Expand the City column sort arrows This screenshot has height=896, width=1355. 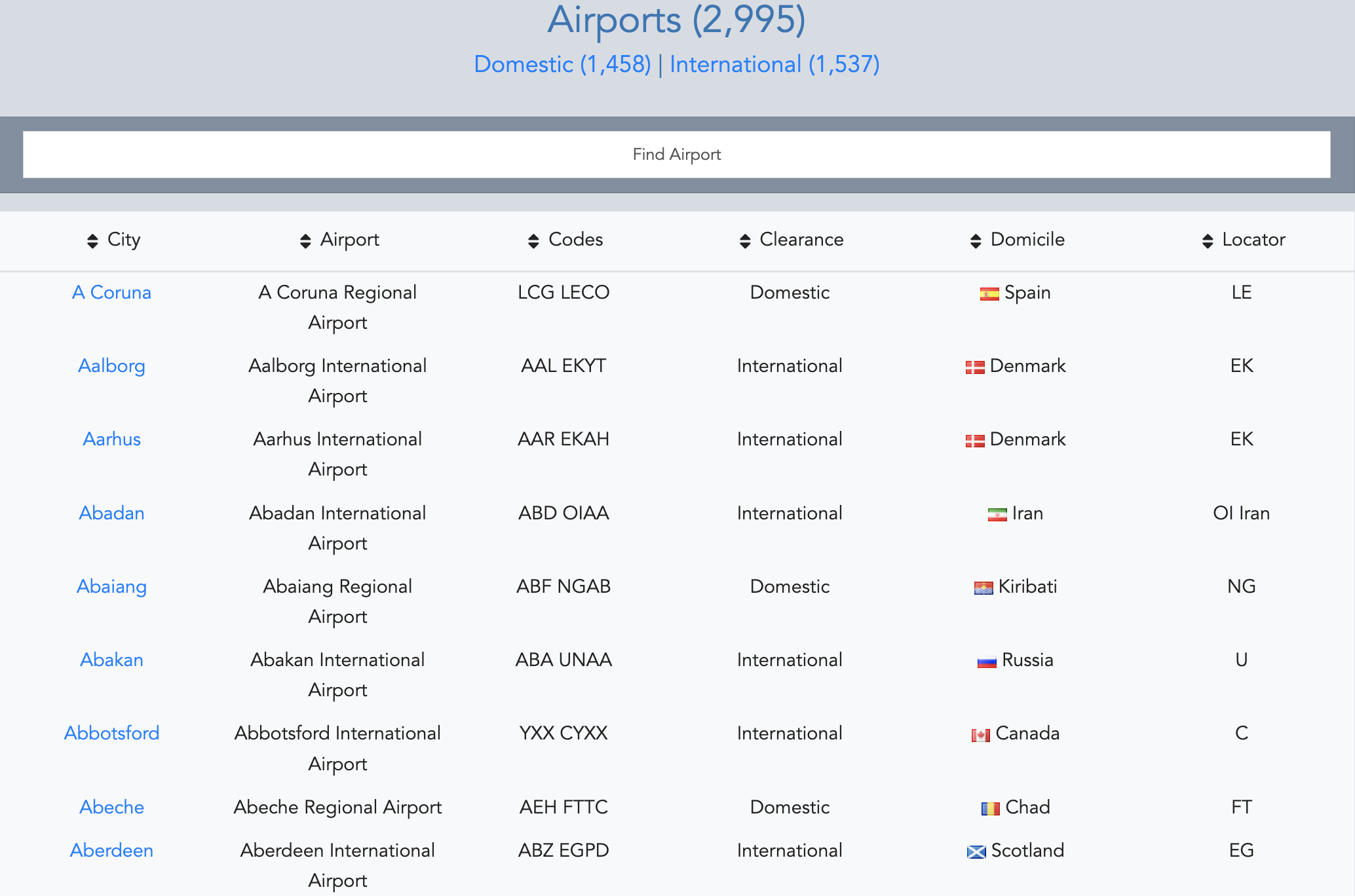[x=92, y=240]
